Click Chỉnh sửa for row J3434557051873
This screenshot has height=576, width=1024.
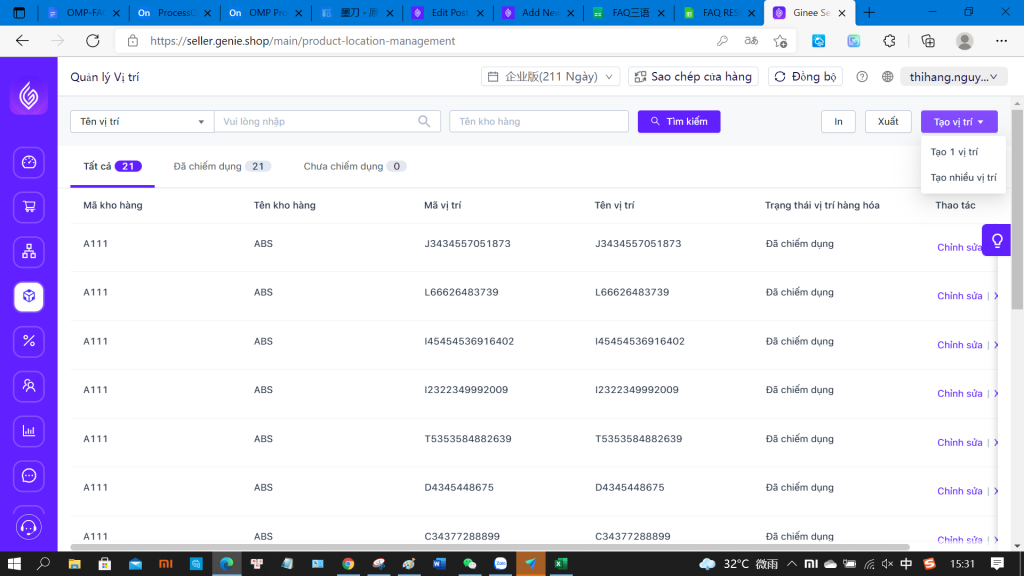coord(959,248)
